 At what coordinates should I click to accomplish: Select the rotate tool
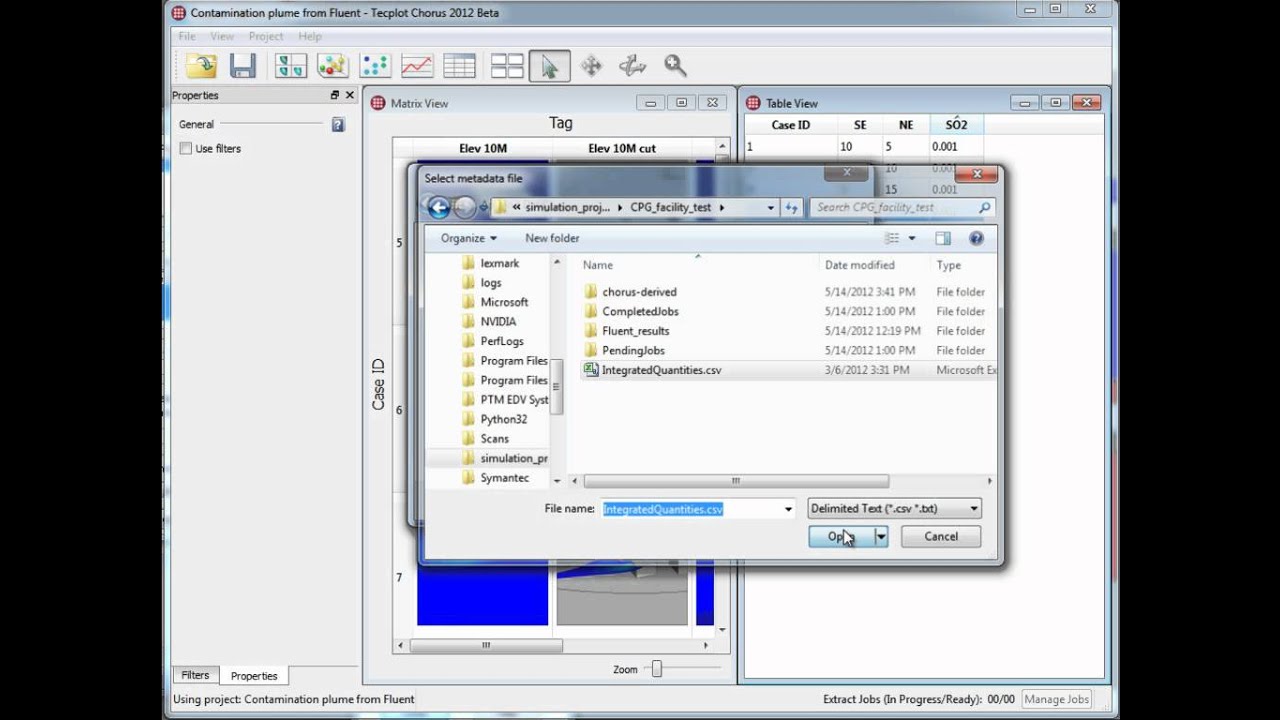pos(632,66)
